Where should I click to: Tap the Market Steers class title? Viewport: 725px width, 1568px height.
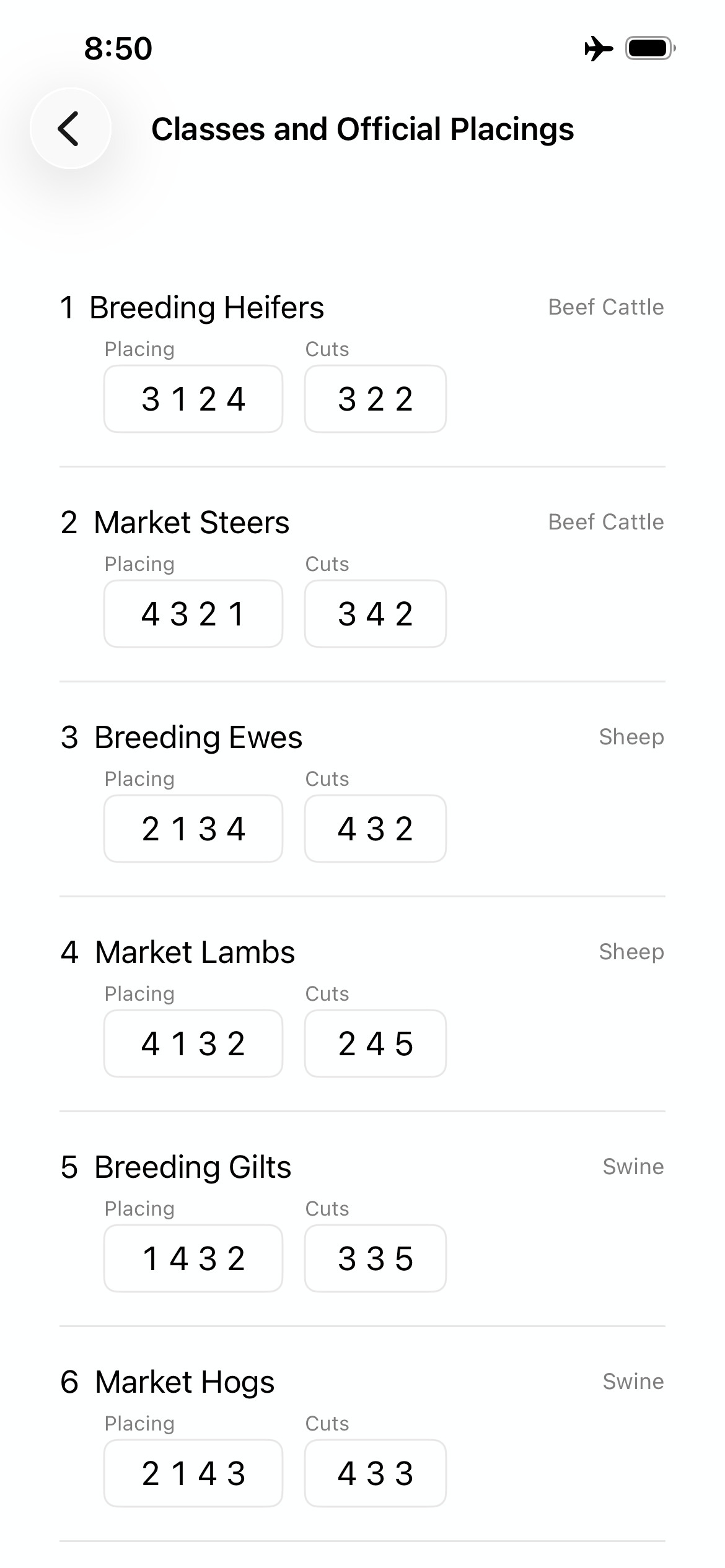tap(191, 523)
